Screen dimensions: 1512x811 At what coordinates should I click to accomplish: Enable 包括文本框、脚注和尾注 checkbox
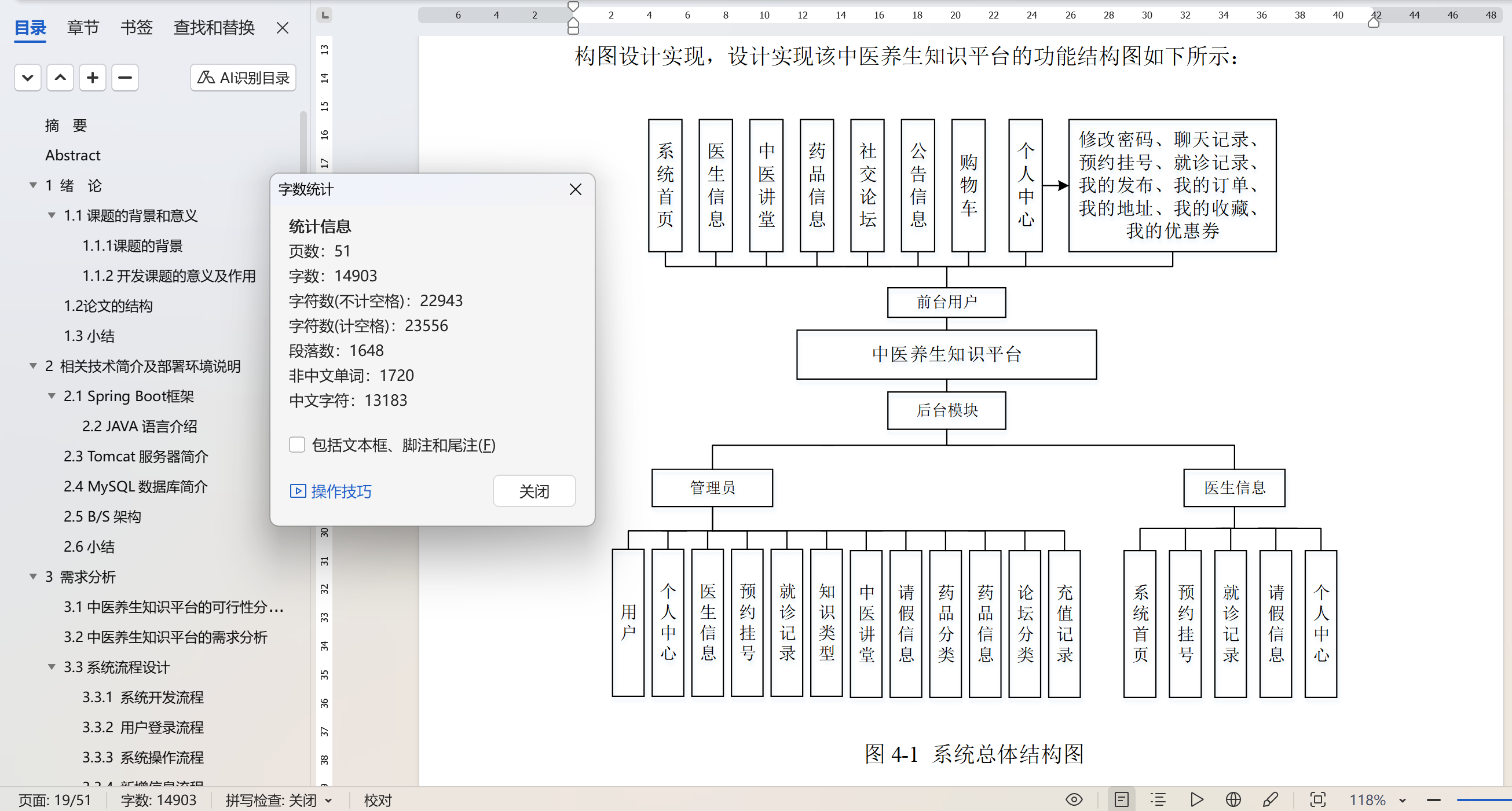pyautogui.click(x=297, y=445)
